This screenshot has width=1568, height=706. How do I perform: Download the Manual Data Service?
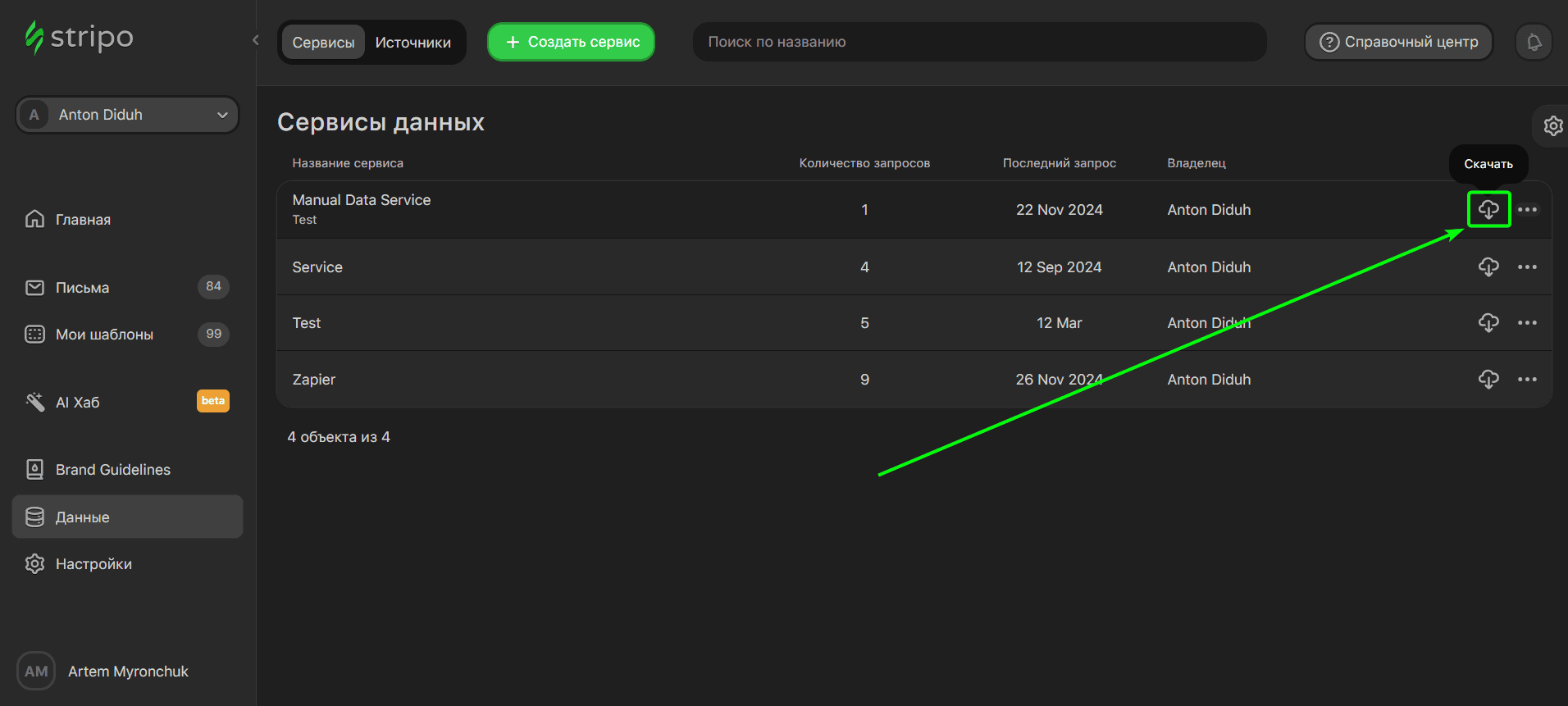[1488, 210]
